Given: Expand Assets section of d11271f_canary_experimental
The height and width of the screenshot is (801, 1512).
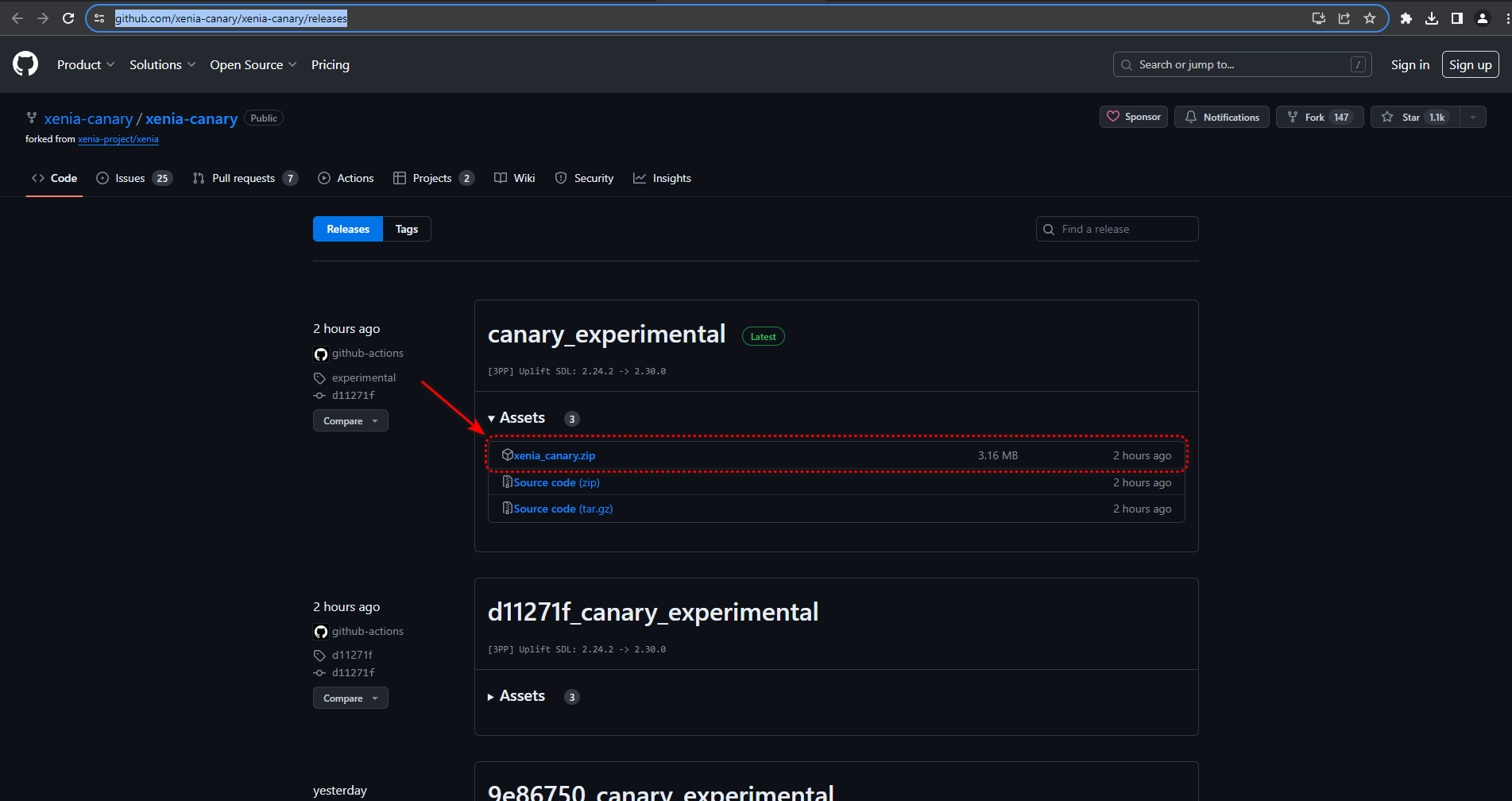Looking at the screenshot, I should tap(516, 696).
